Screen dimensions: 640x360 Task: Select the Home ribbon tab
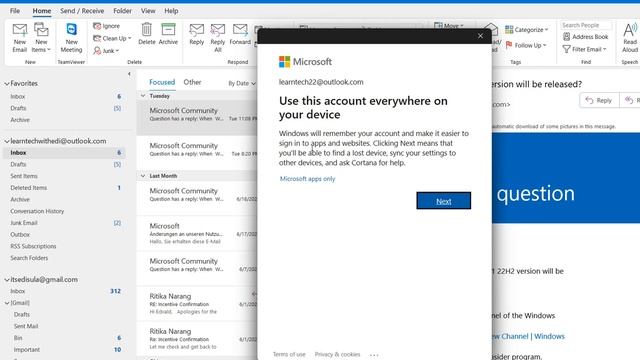point(42,11)
